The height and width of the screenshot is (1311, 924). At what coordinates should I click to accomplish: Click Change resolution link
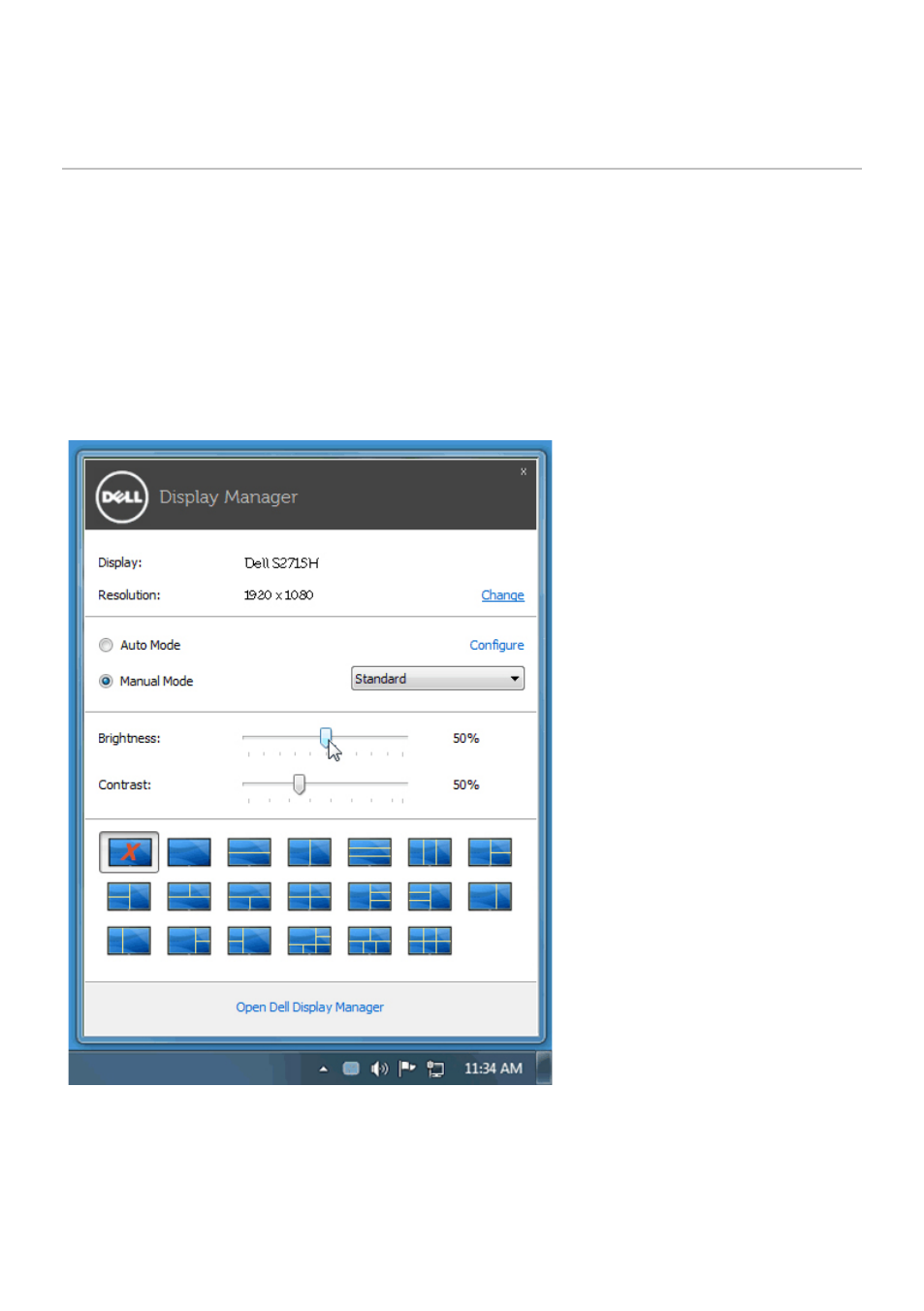coord(502,595)
